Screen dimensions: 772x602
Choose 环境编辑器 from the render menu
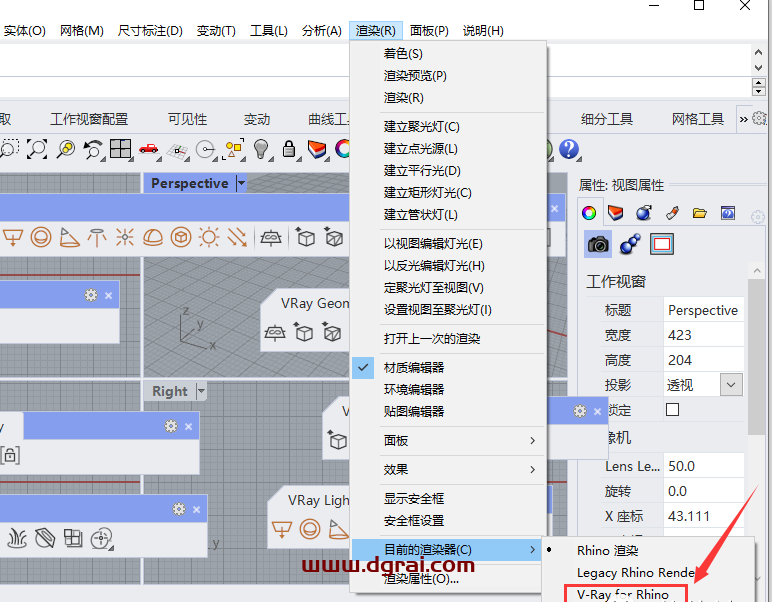(x=448, y=389)
